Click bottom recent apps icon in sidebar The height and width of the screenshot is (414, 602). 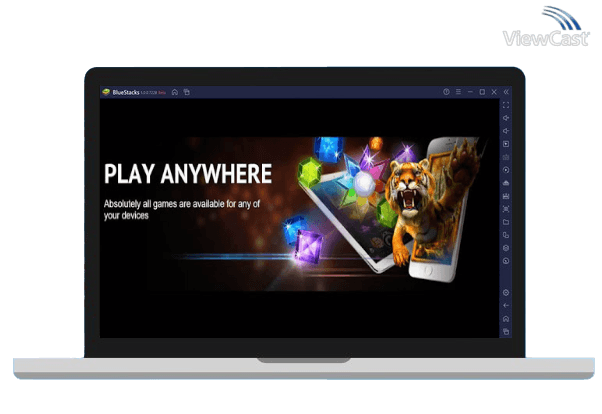[x=506, y=332]
